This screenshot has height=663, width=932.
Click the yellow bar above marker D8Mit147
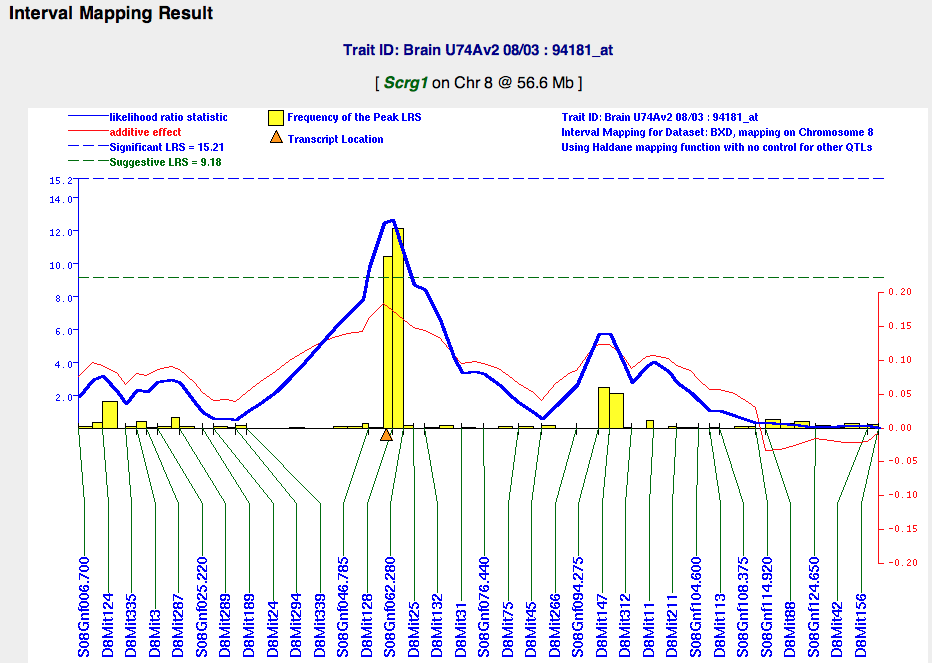pyautogui.click(x=604, y=408)
